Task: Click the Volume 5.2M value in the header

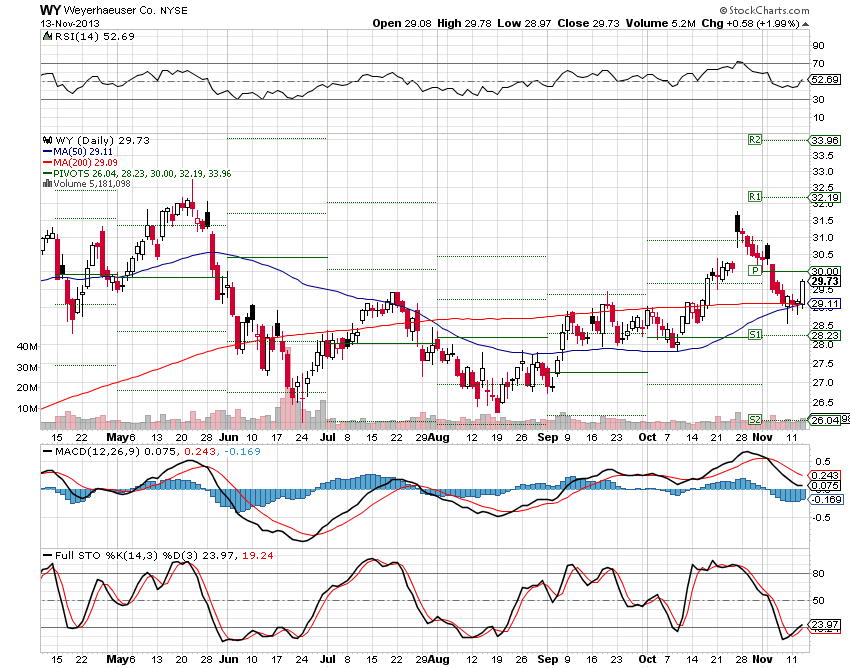Action: point(660,23)
